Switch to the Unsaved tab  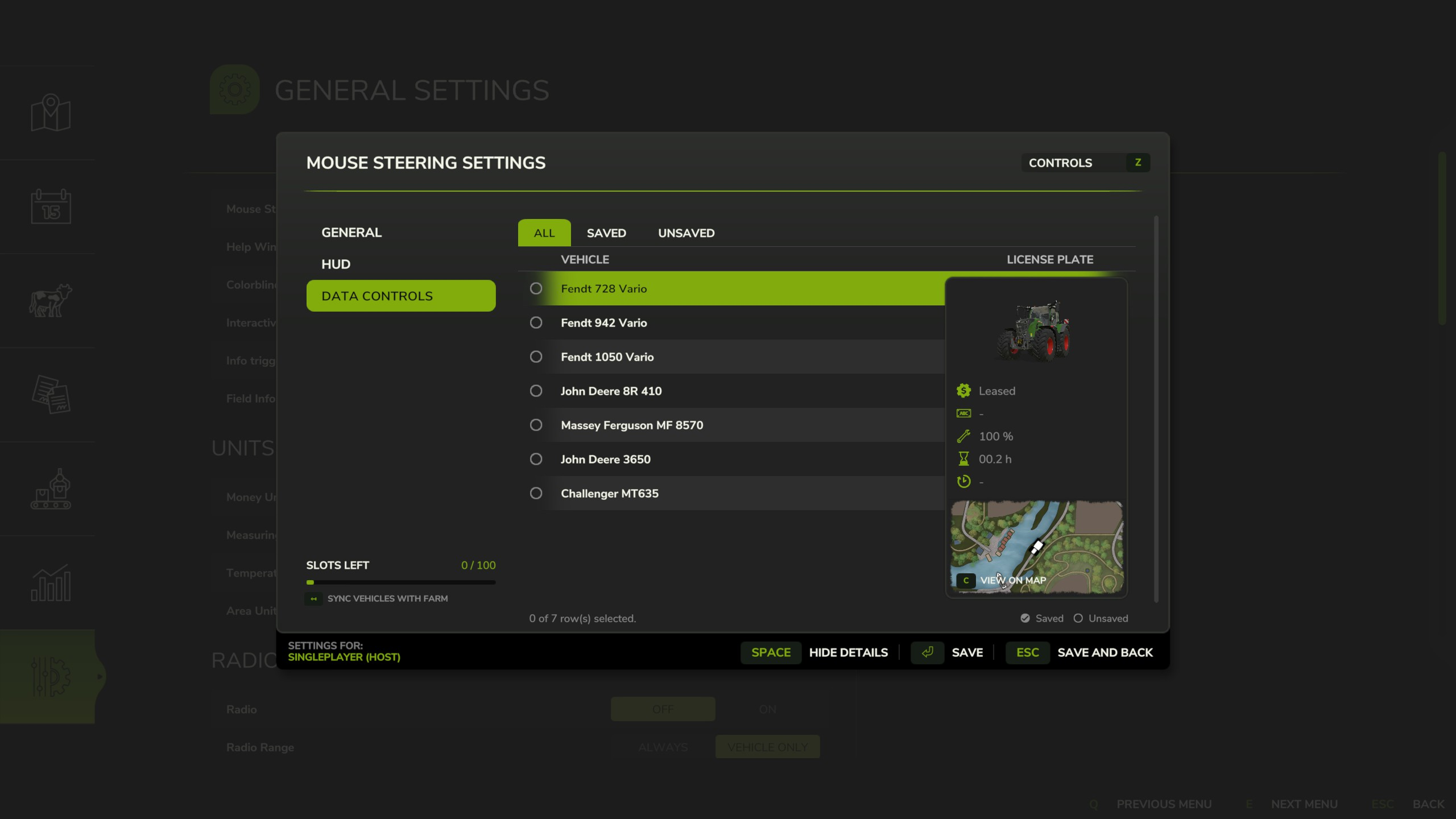[686, 233]
